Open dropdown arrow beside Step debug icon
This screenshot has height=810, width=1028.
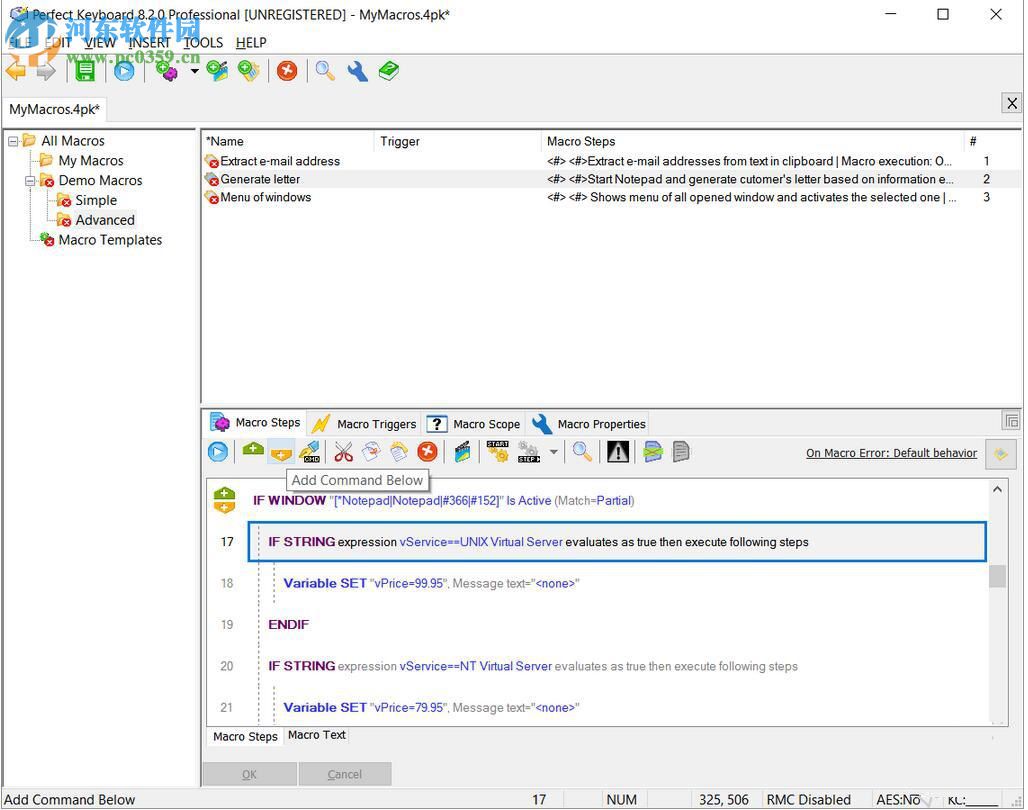coord(553,453)
